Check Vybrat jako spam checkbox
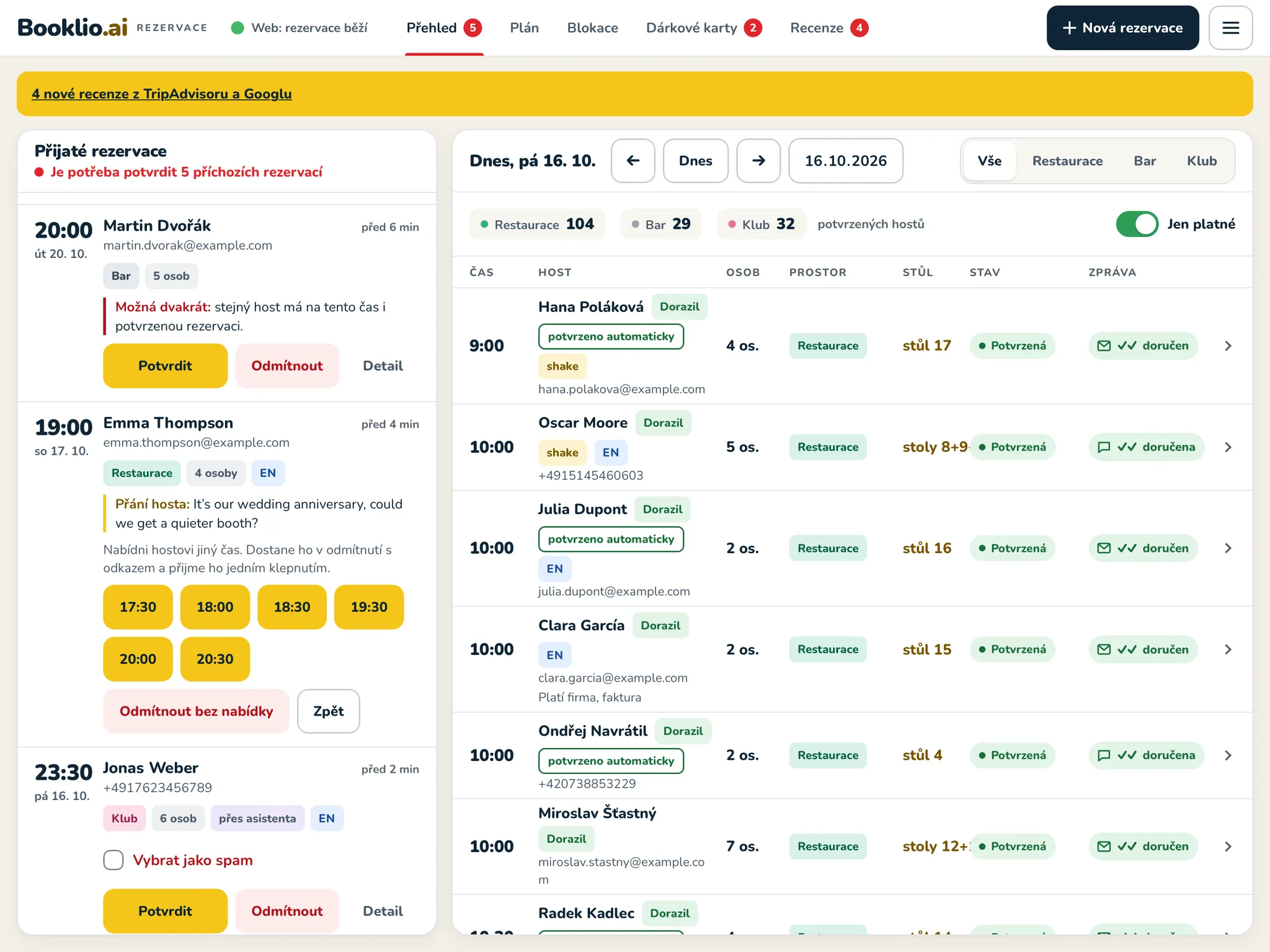This screenshot has width=1270, height=952. 113,860
